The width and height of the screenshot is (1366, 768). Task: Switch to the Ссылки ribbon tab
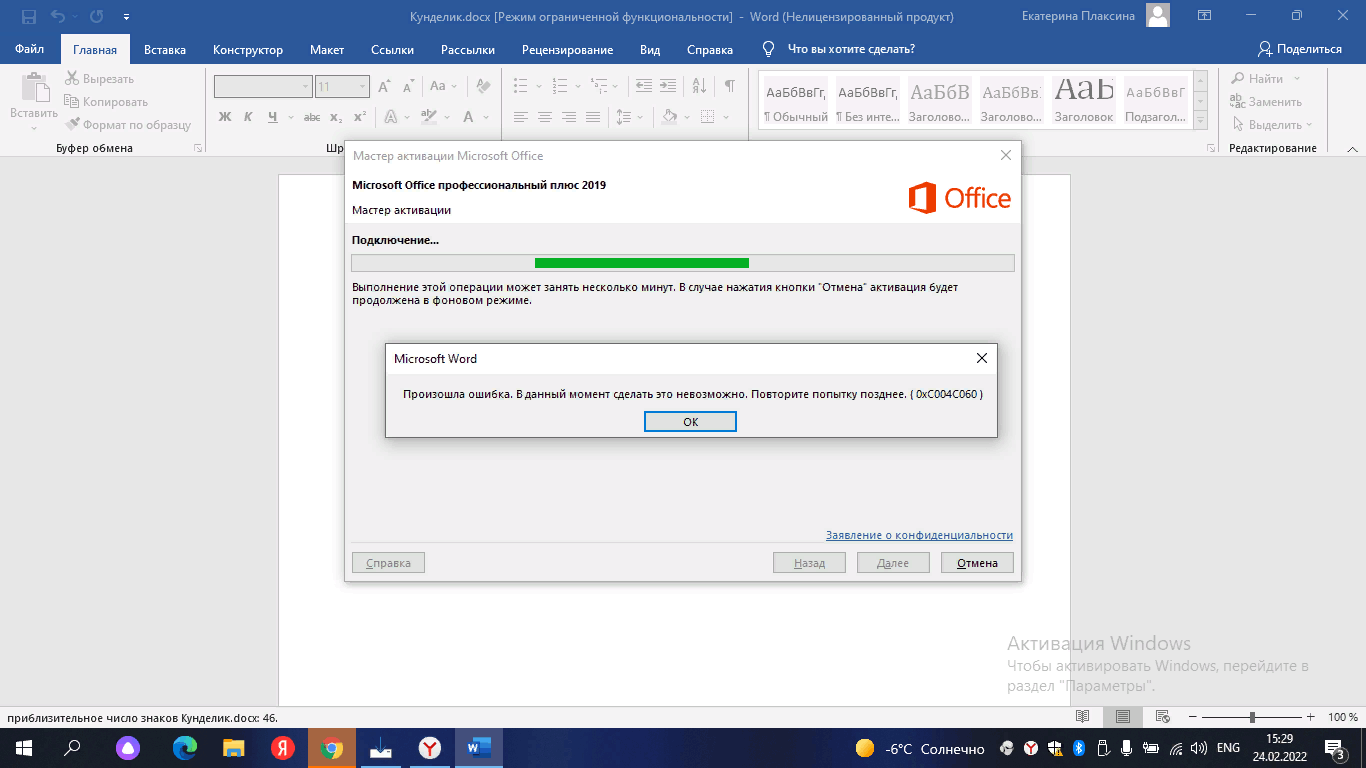pos(392,50)
